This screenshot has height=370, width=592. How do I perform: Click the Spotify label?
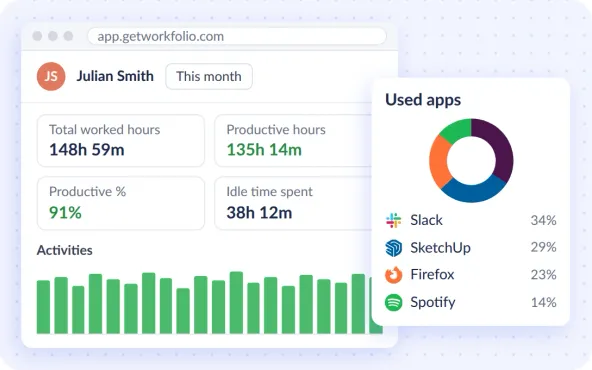pyautogui.click(x=433, y=303)
